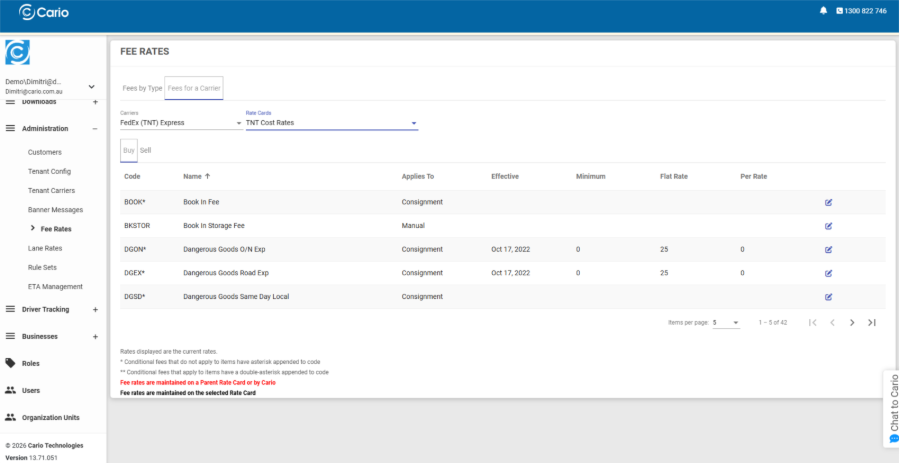
Task: Edit the Dangerous Goods Road Exp fee
Action: click(828, 273)
